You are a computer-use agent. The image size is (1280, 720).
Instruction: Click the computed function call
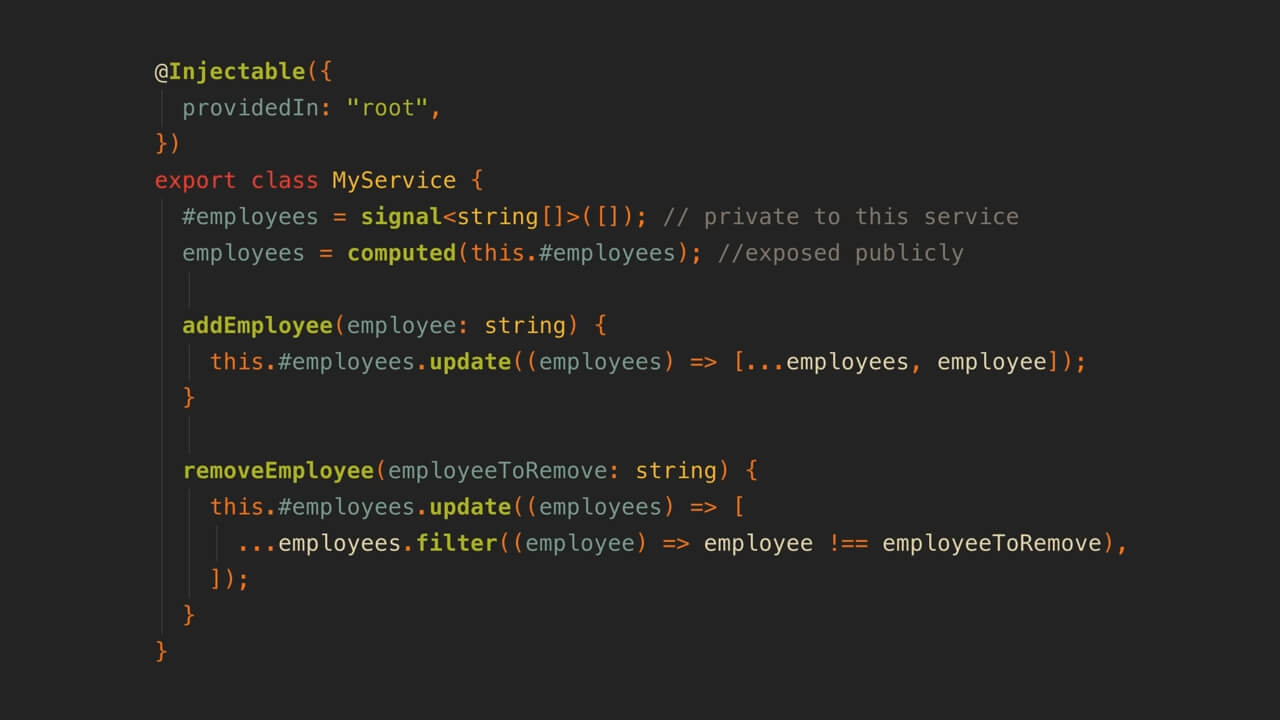[x=401, y=253]
